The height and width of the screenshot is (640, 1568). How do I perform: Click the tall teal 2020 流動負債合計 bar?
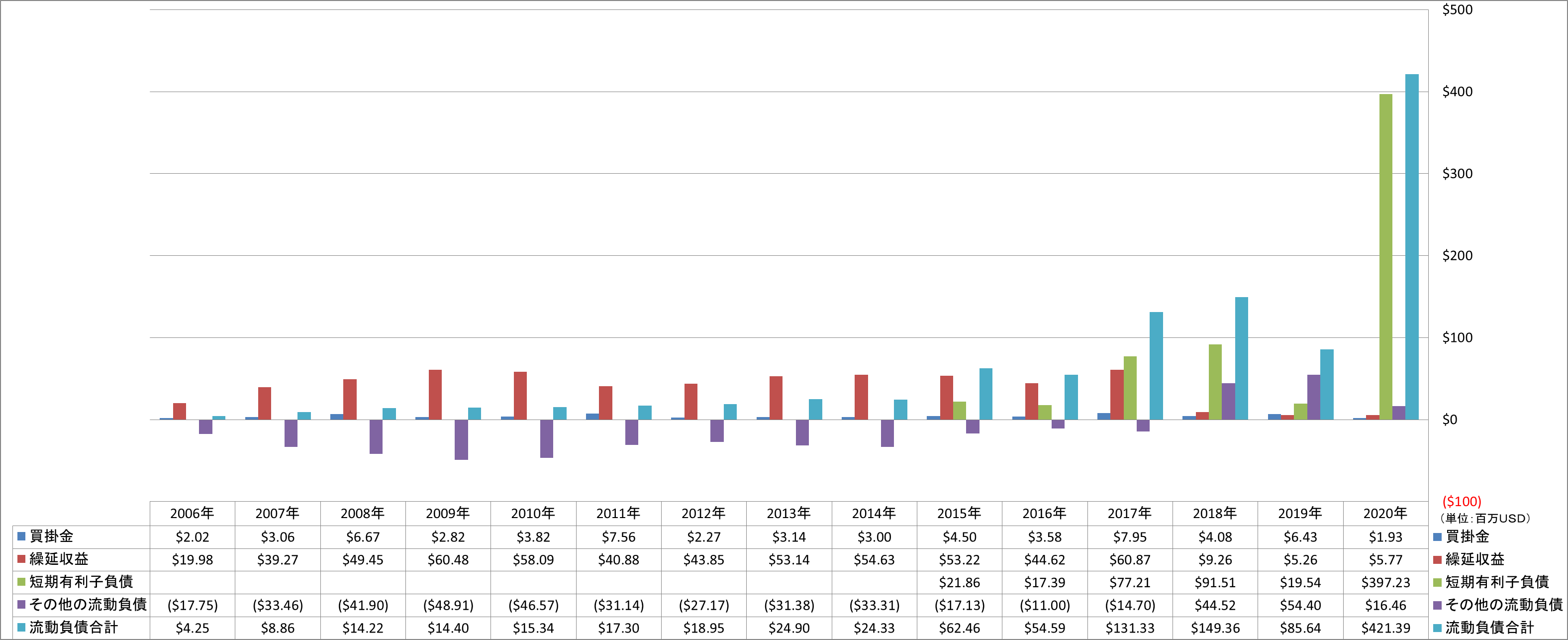(1412, 247)
